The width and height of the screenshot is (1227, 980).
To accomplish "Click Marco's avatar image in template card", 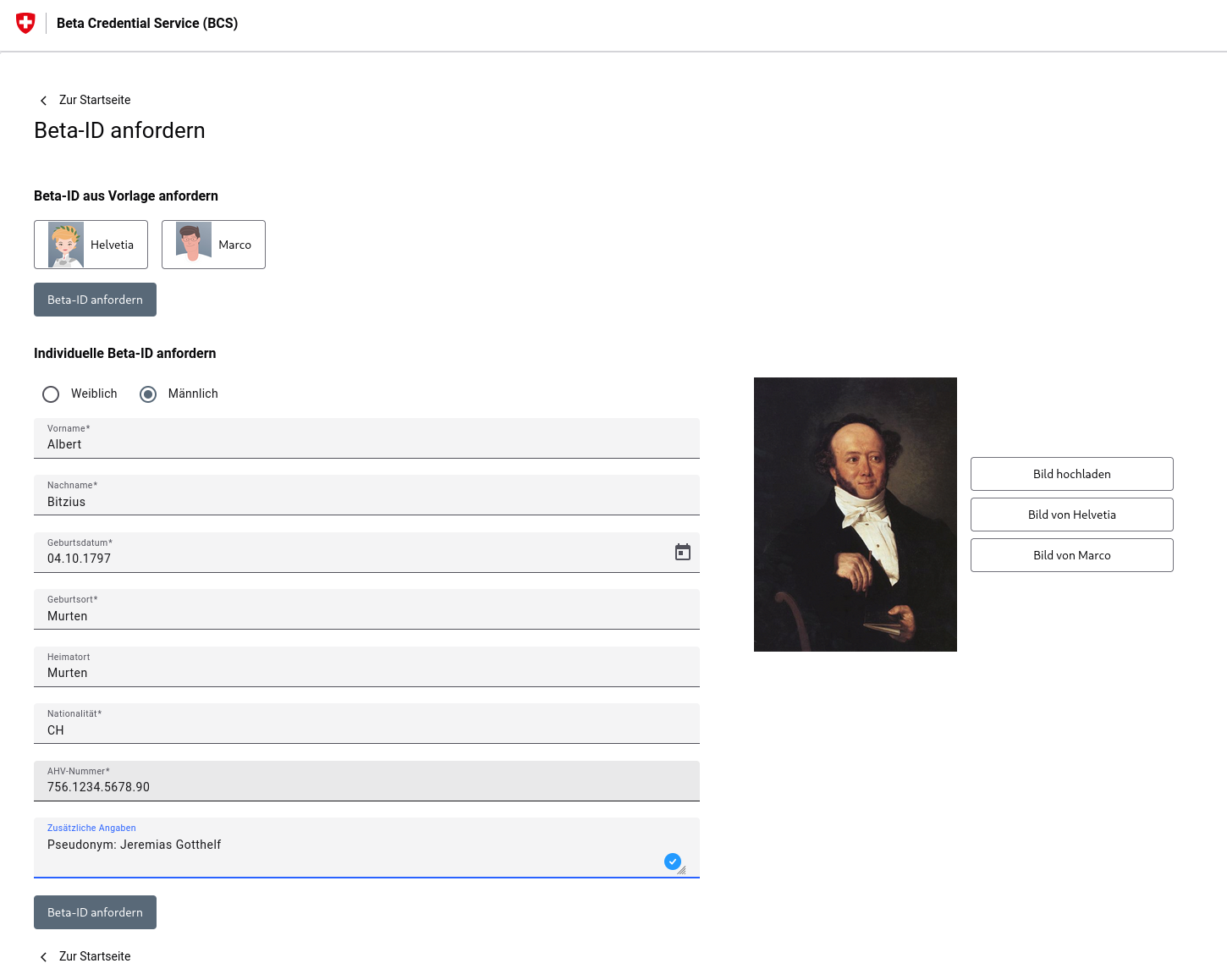I will point(194,242).
